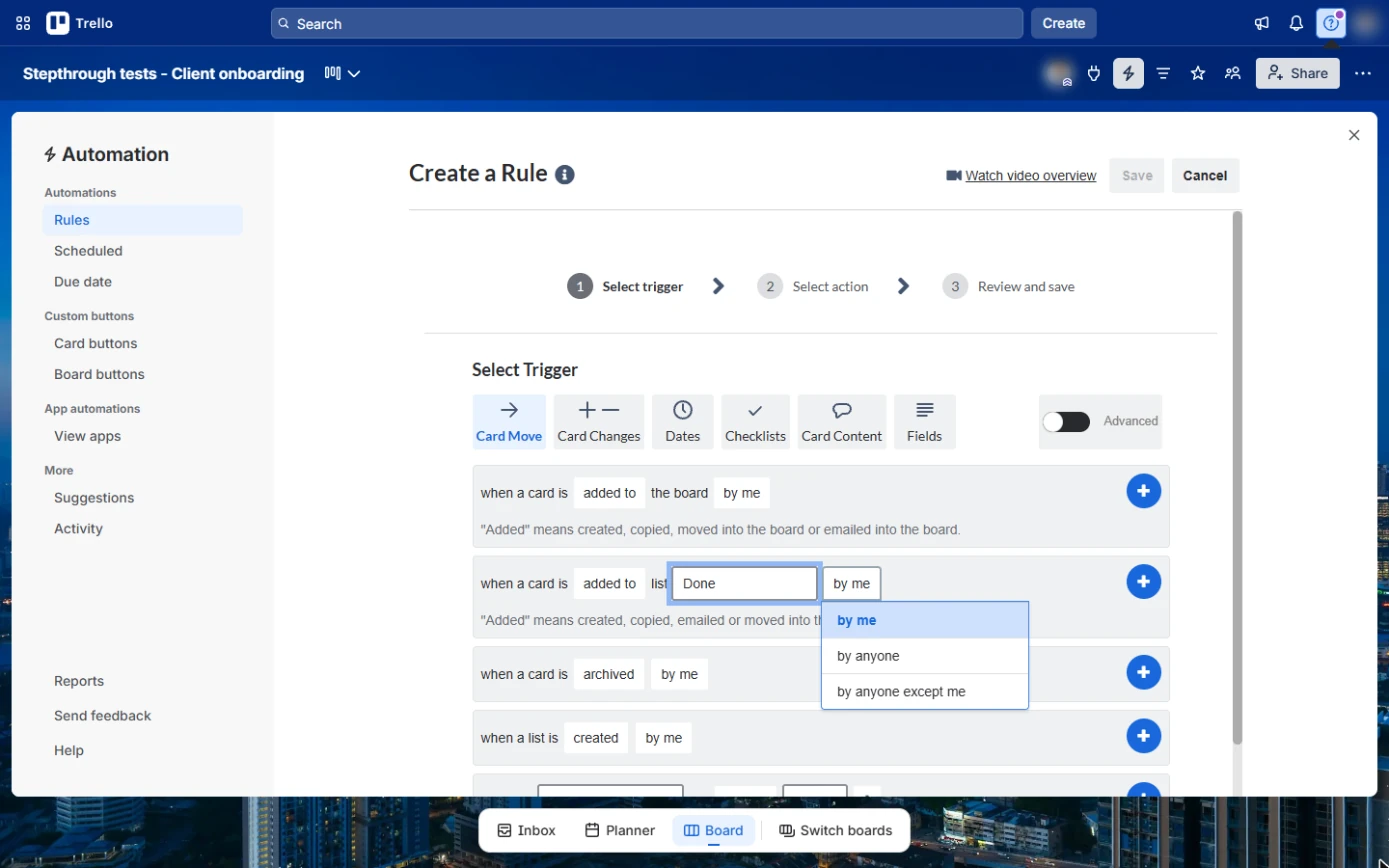The width and height of the screenshot is (1389, 868).
Task: Choose 'by anyone' from the dropdown
Action: tap(925, 656)
